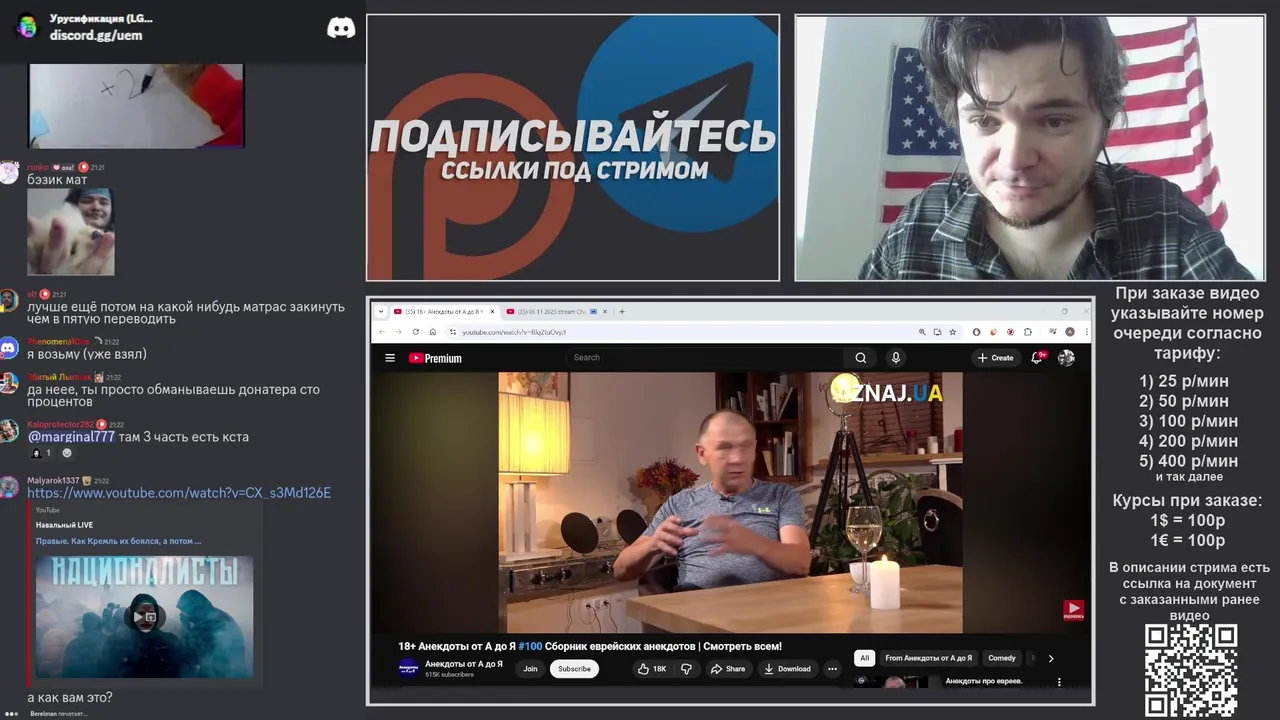Open options for Анекдоты про евреев suggestion
1280x720 pixels.
coord(1059,682)
